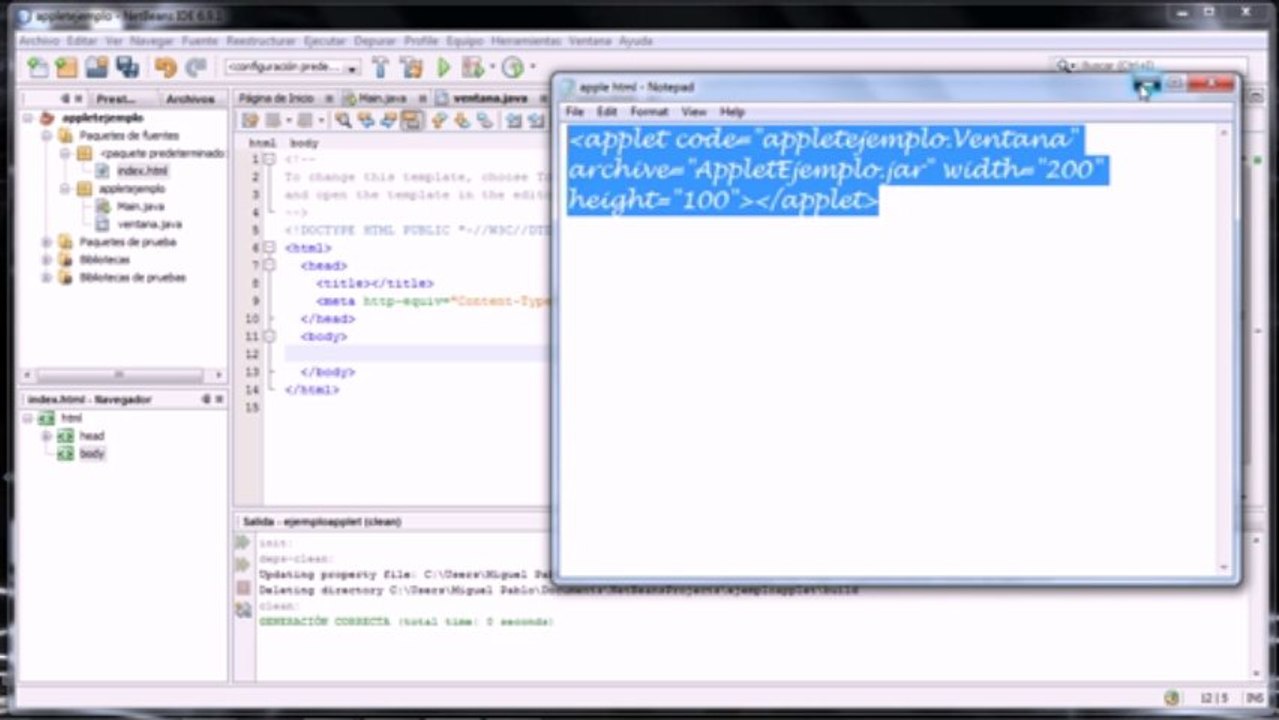
Task: Expand the Bibliotecas de pruebas node
Action: tap(46, 278)
